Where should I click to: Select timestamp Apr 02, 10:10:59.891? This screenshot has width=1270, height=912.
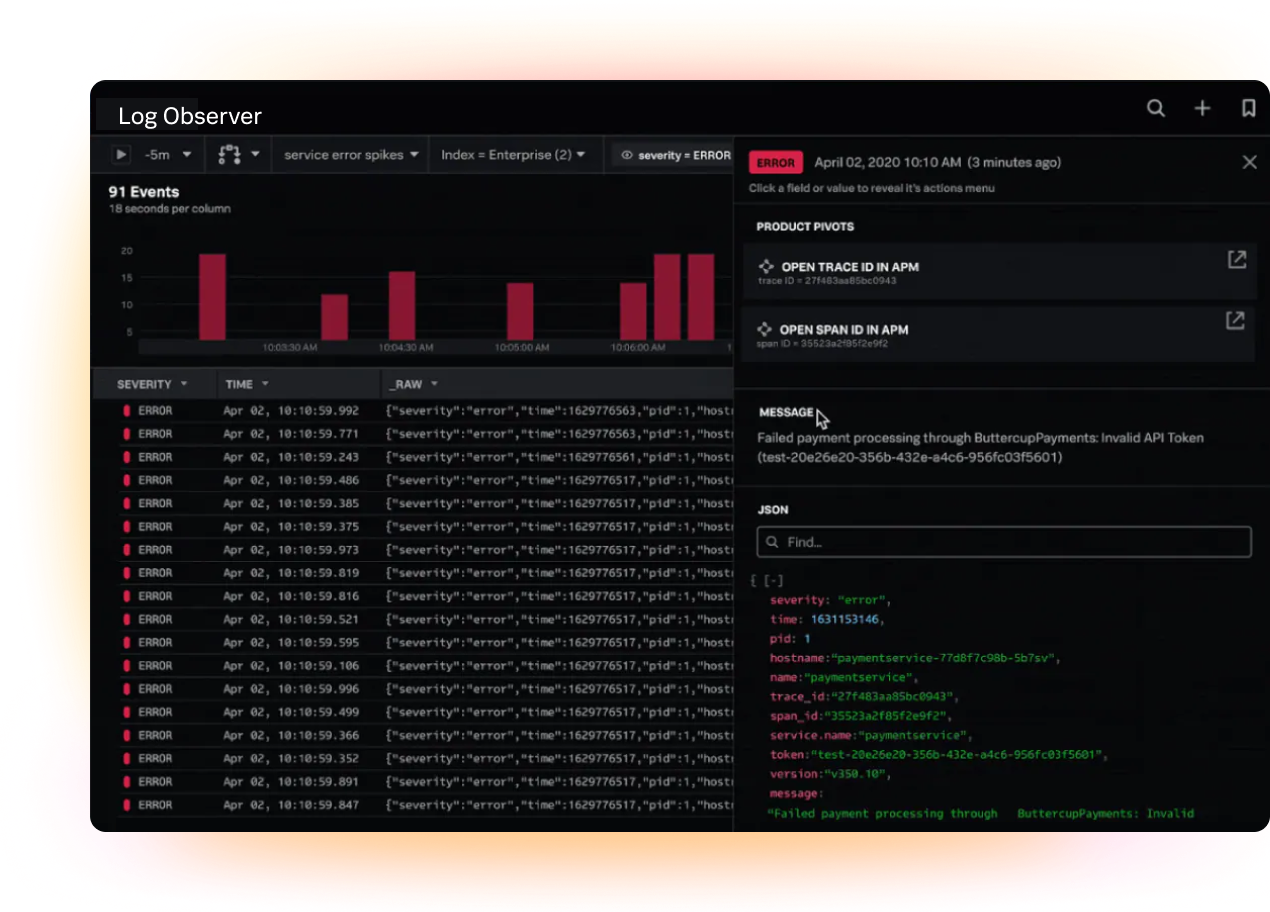(x=291, y=782)
